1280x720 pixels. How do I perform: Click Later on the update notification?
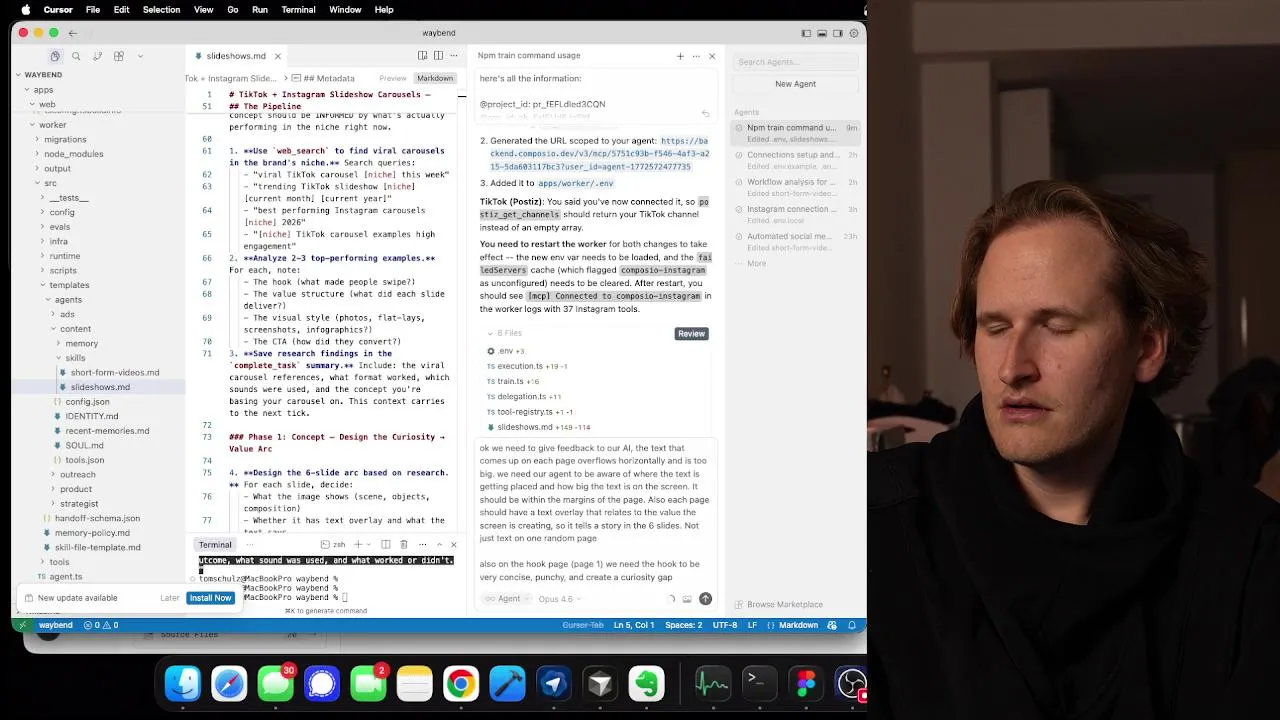click(170, 598)
